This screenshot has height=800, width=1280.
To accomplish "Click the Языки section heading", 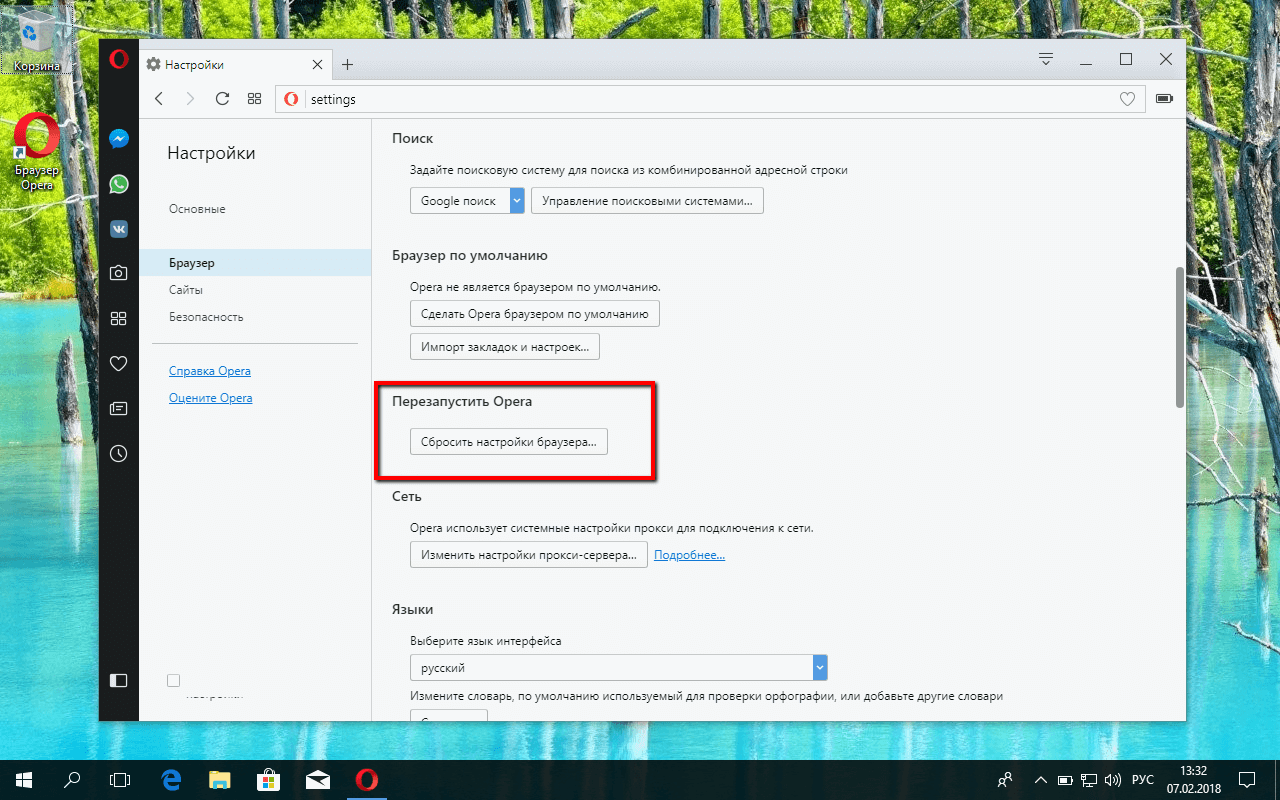I will pyautogui.click(x=413, y=609).
